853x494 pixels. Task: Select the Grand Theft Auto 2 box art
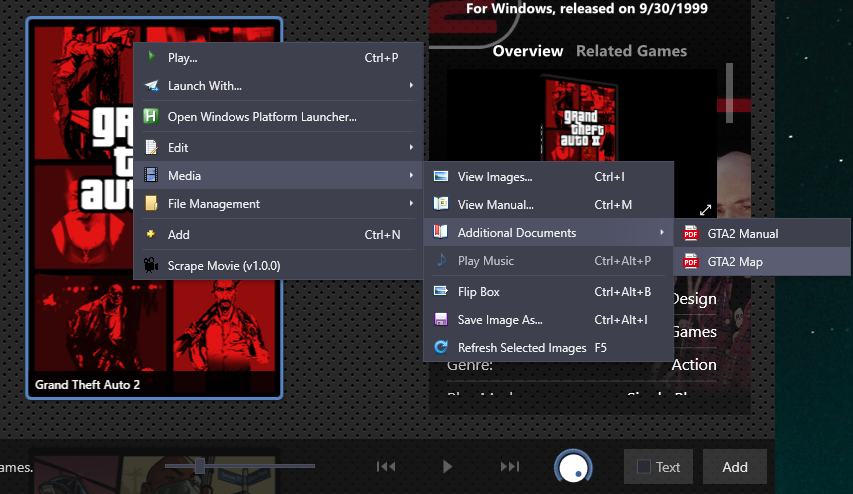click(x=154, y=208)
